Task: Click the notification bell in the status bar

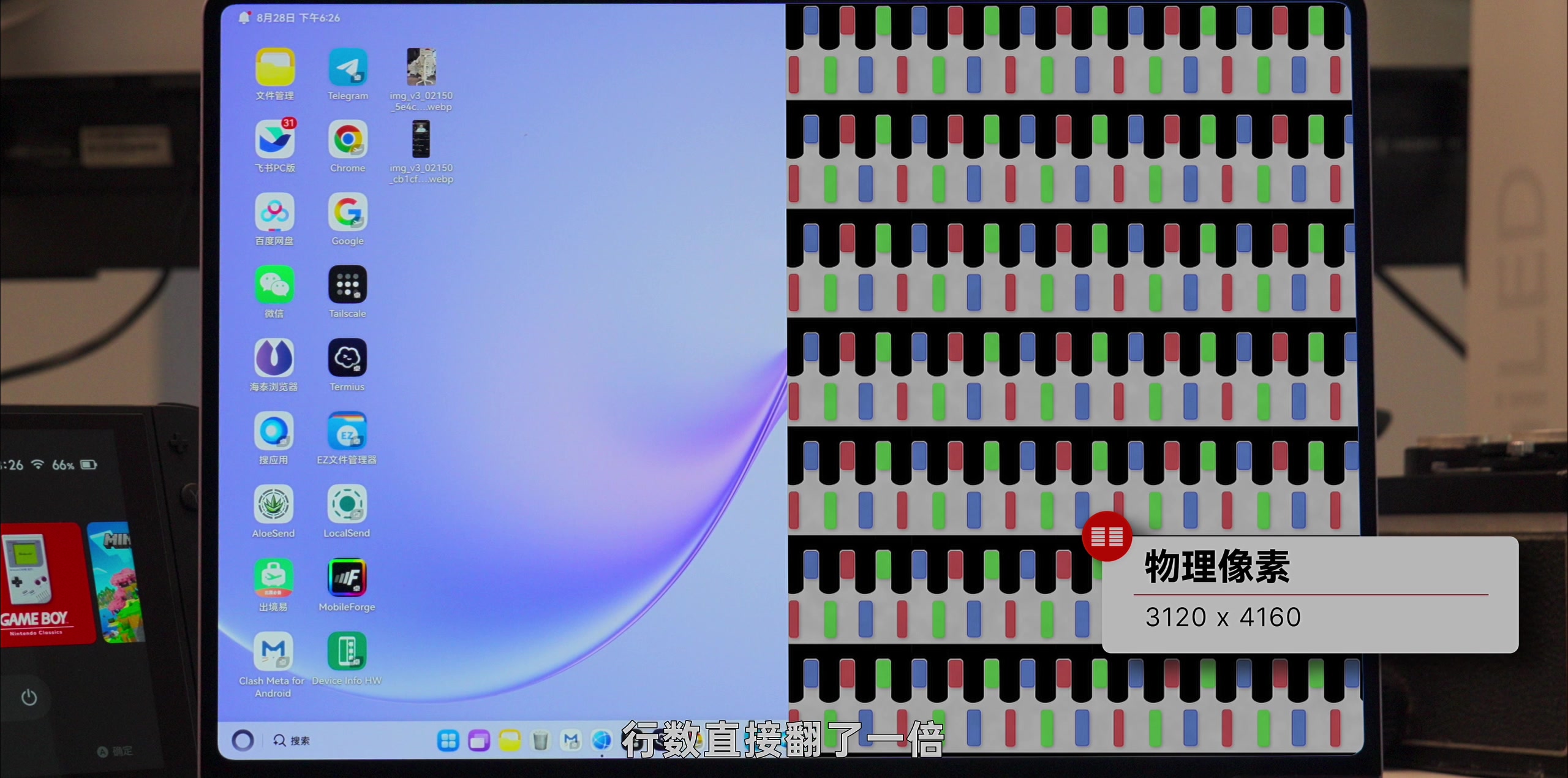Action: pyautogui.click(x=244, y=17)
